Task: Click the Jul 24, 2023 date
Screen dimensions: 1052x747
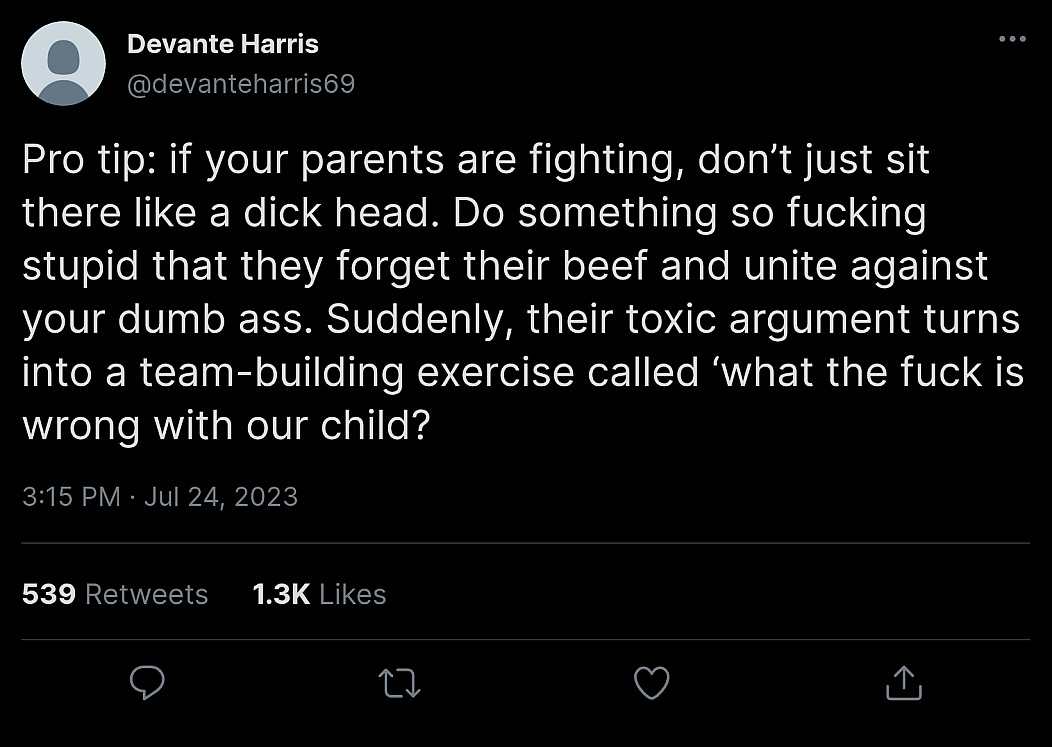Action: 221,497
